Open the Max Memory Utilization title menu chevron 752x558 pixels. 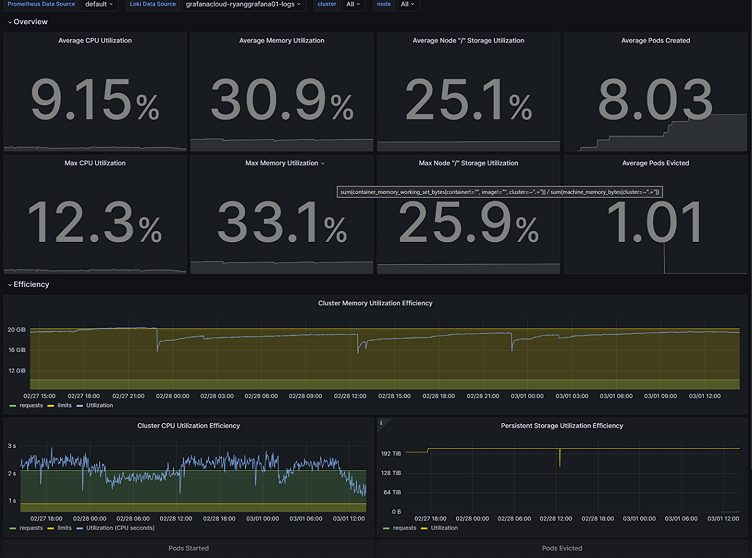point(323,163)
